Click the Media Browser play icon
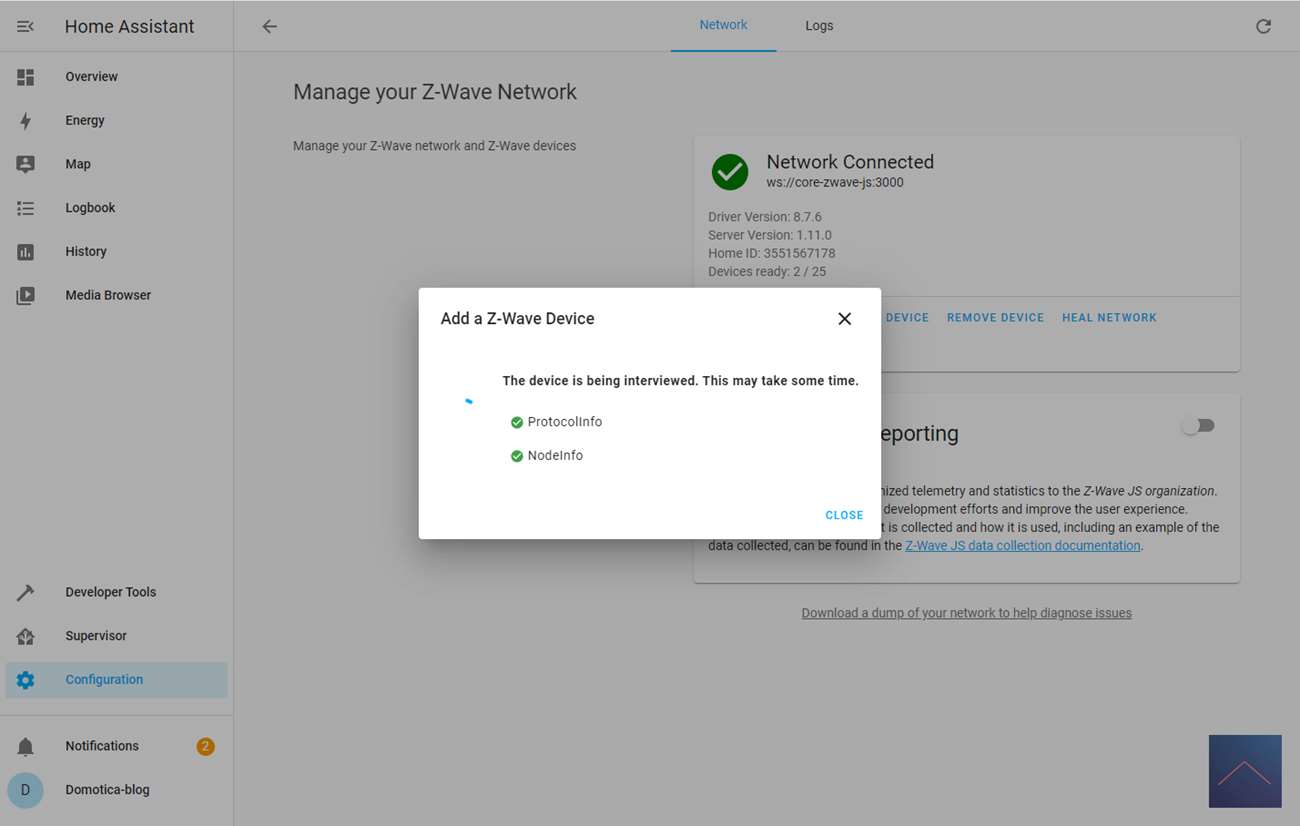 [x=25, y=296]
